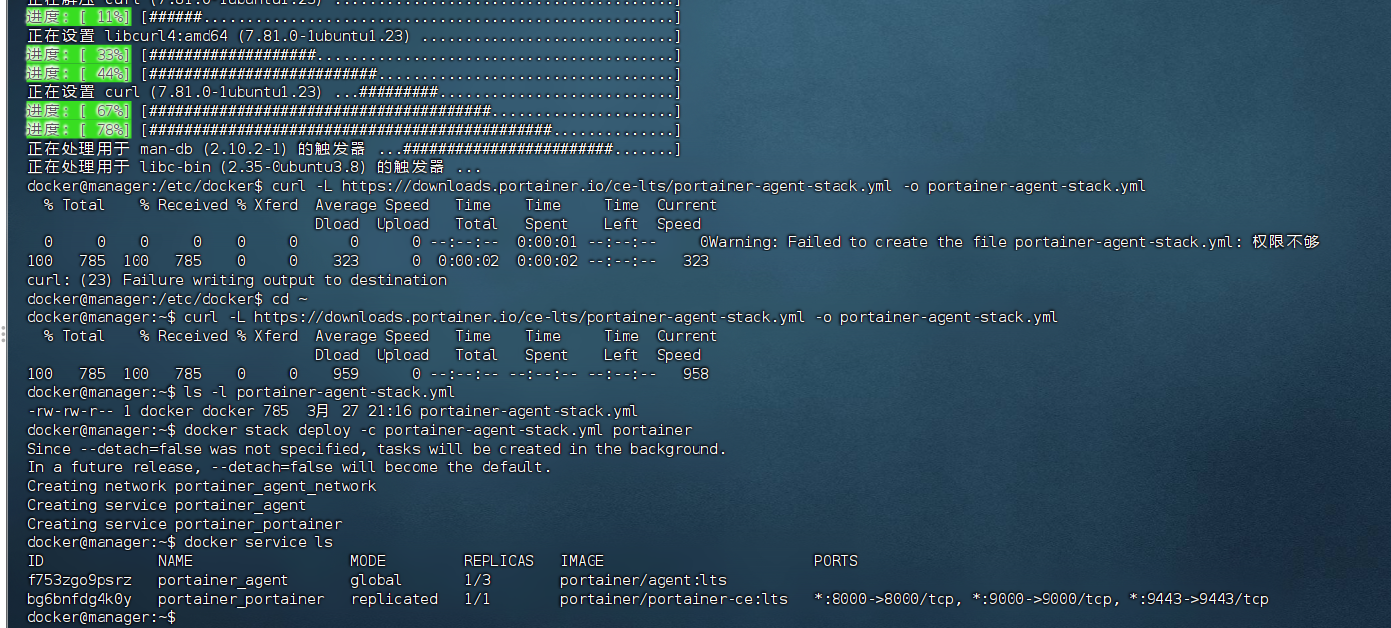
Task: Click 'Creating service portainer_portainer' line
Action: pyautogui.click(x=184, y=524)
